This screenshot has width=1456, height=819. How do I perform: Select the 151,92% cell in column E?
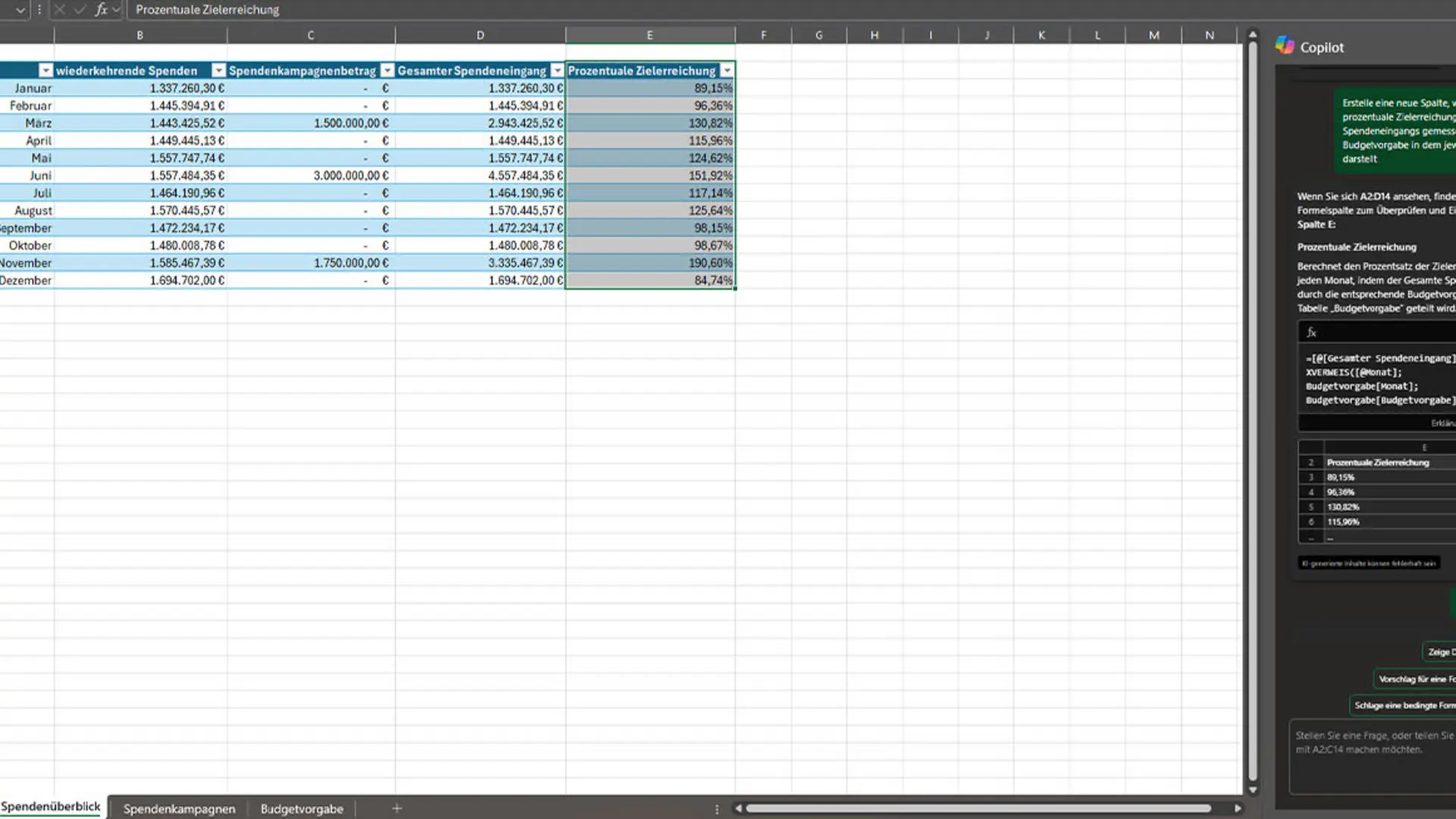(x=651, y=175)
